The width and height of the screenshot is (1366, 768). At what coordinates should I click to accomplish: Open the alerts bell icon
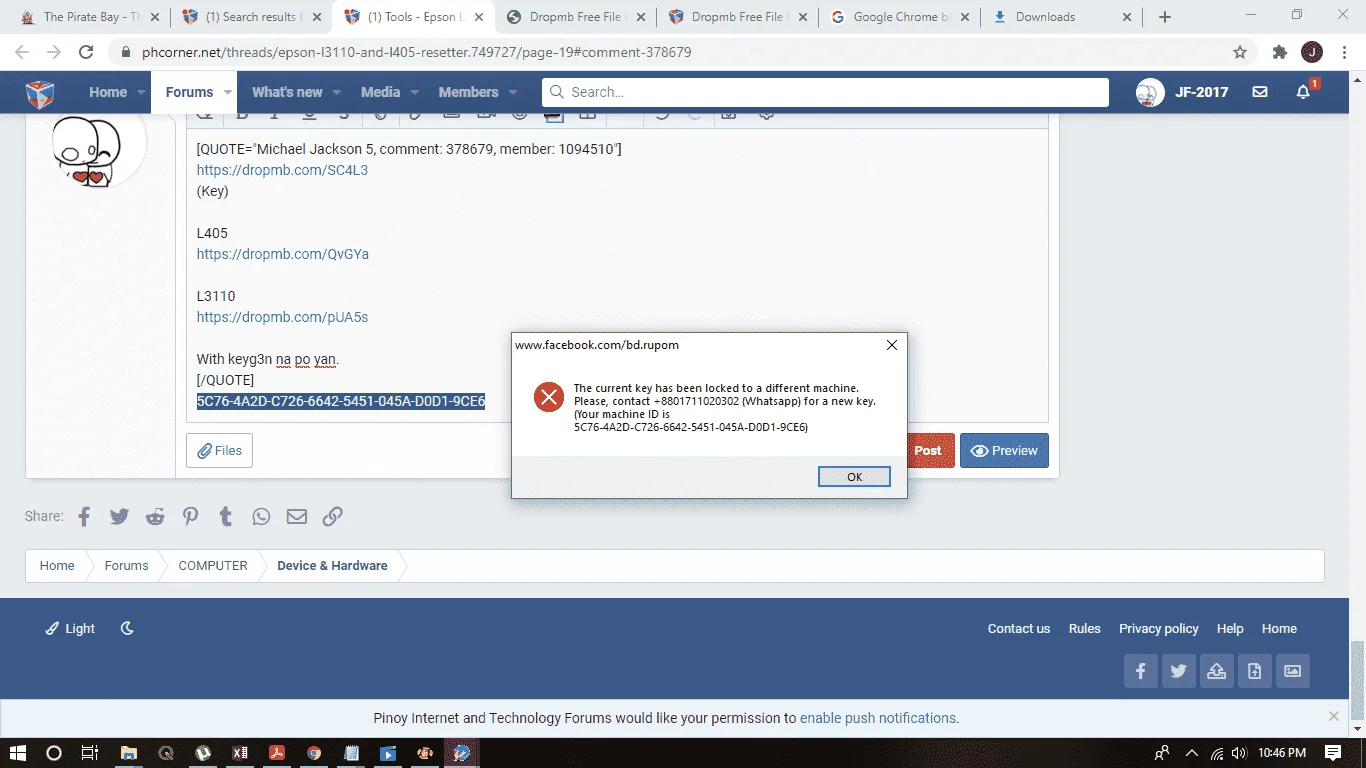click(1303, 92)
